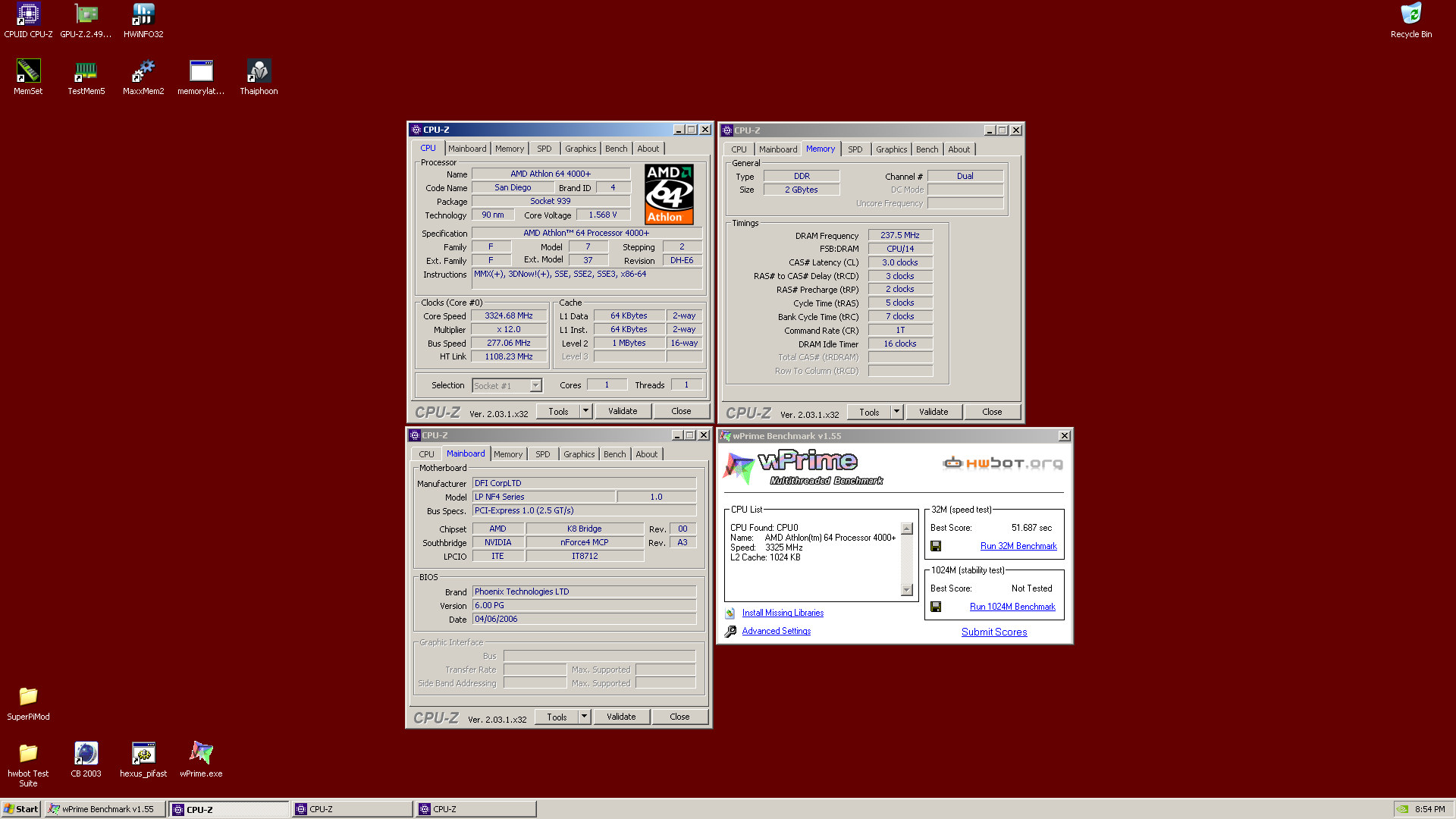Click the Manufacturer field DFI CorpLTD
Screen dimensions: 1456x819
click(x=584, y=483)
